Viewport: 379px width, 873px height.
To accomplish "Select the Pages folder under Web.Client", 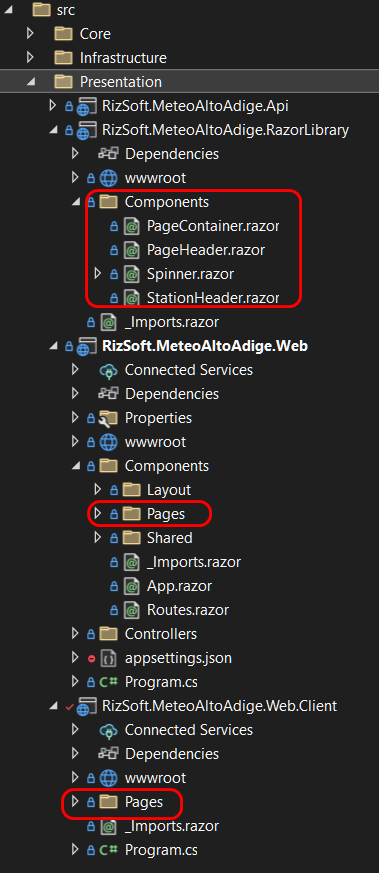I will pos(144,802).
